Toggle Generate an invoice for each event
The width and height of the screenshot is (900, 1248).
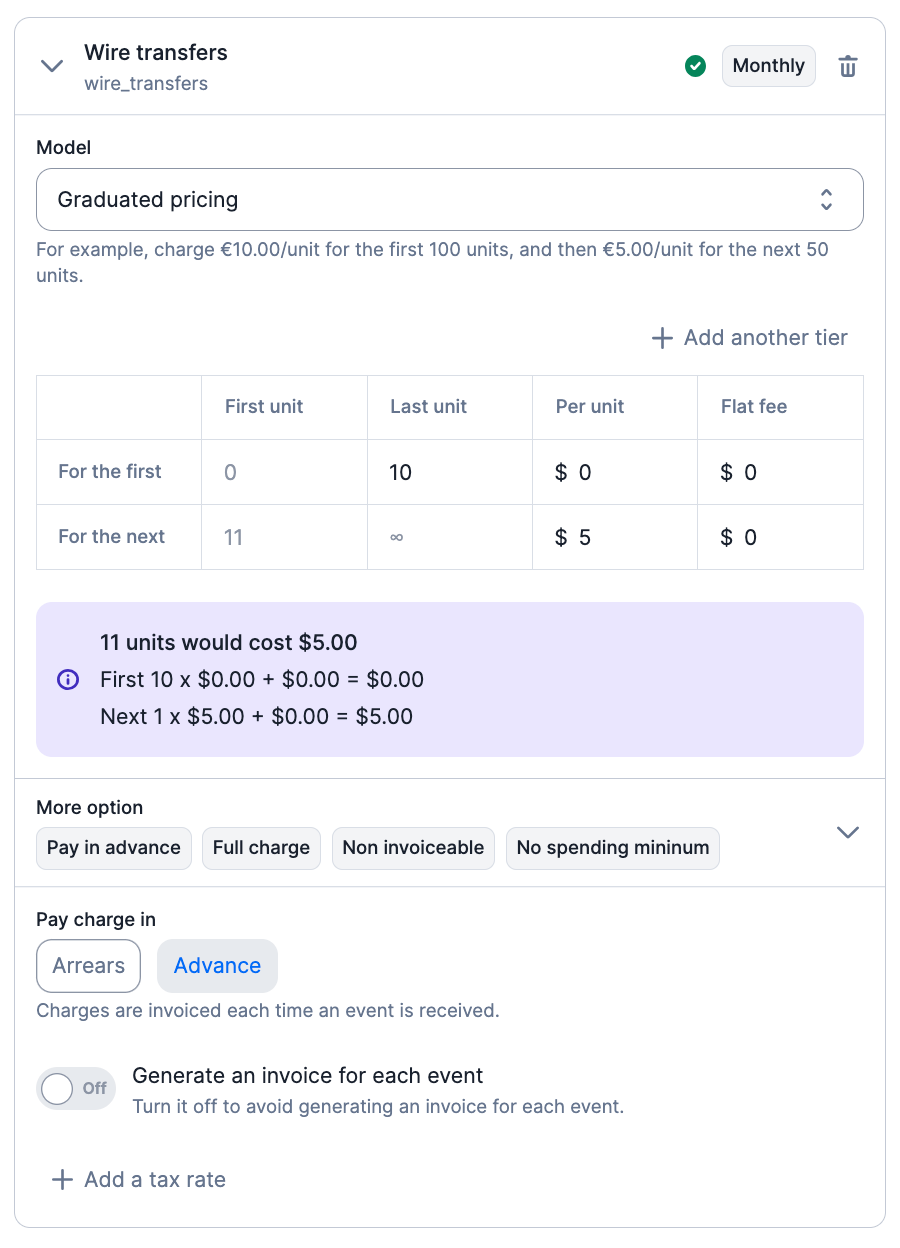click(x=75, y=1088)
